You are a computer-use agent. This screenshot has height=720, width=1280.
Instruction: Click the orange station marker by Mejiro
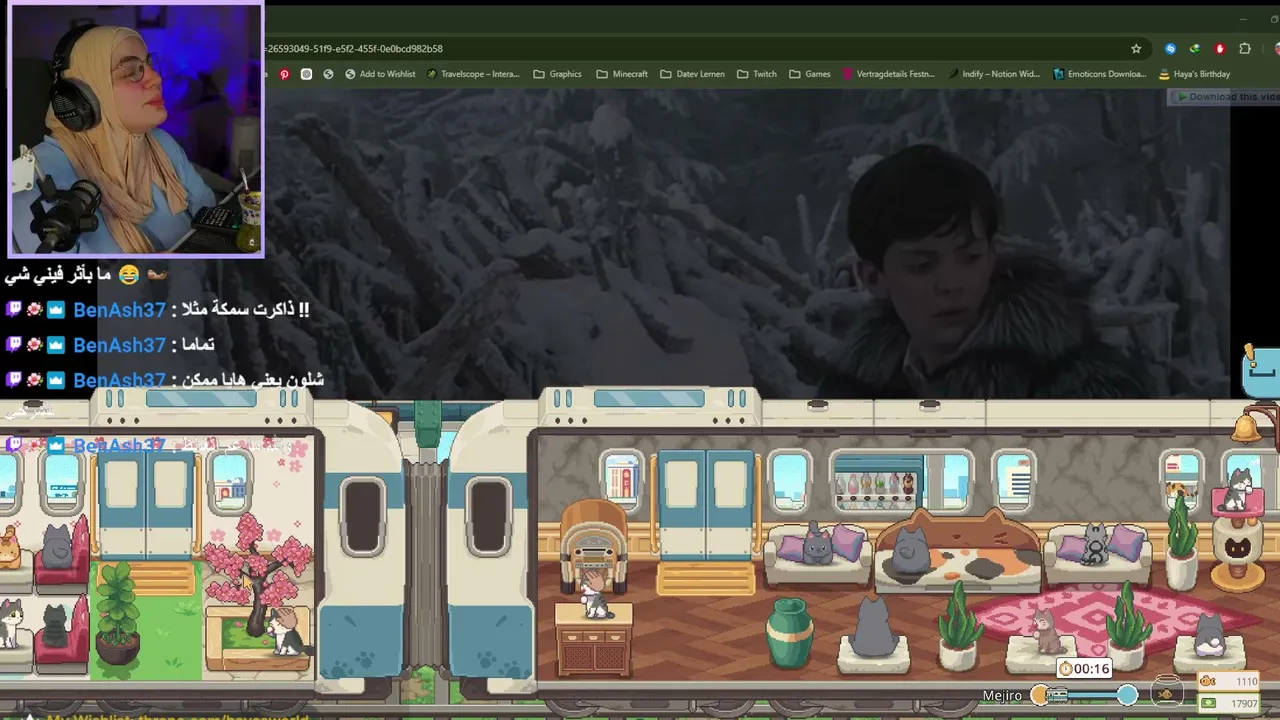(x=1040, y=695)
